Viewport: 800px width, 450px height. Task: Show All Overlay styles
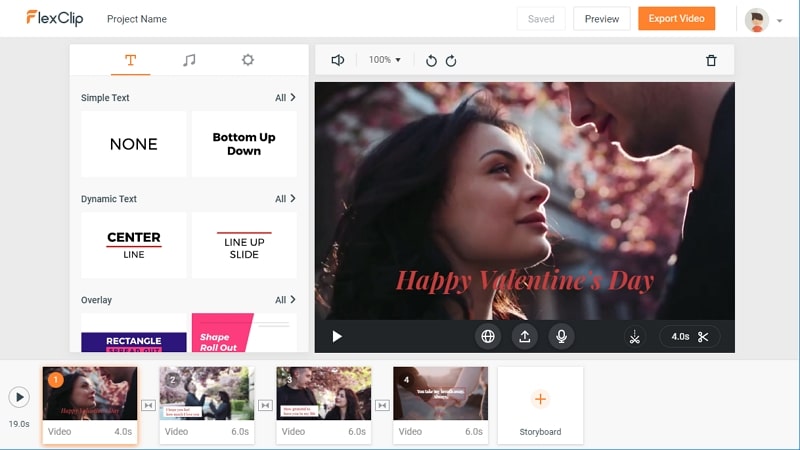[285, 299]
